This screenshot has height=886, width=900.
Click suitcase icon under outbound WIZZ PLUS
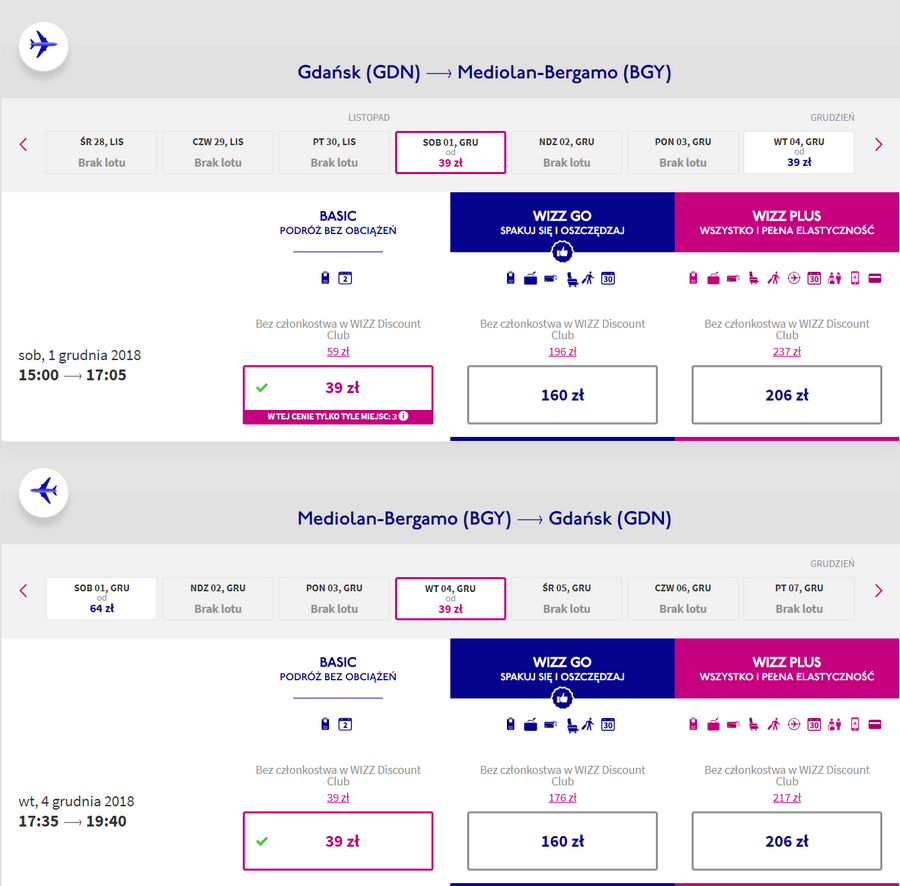click(713, 279)
